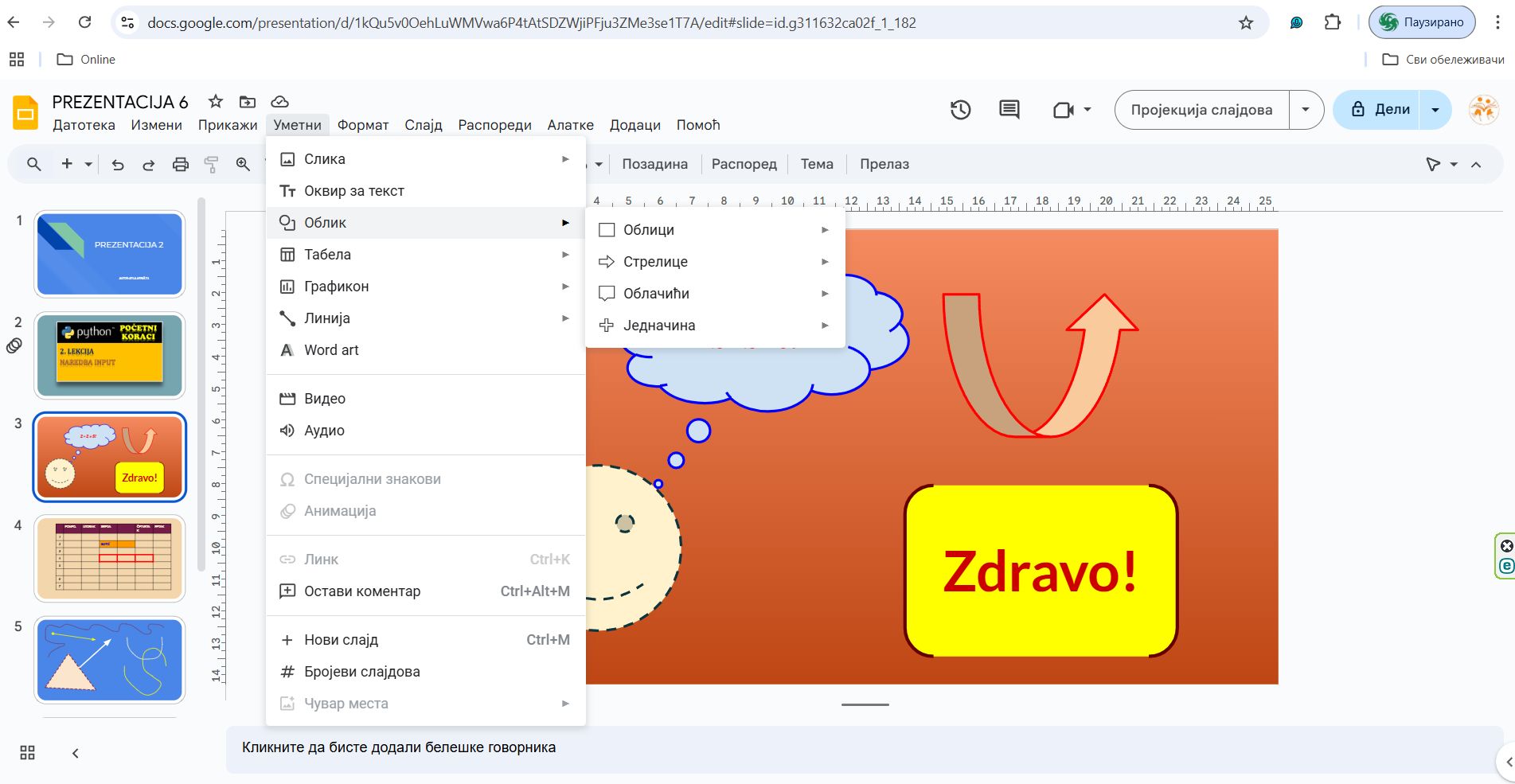The height and width of the screenshot is (784, 1515).
Task: Select slide 4 thumbnail with table
Action: coord(110,558)
